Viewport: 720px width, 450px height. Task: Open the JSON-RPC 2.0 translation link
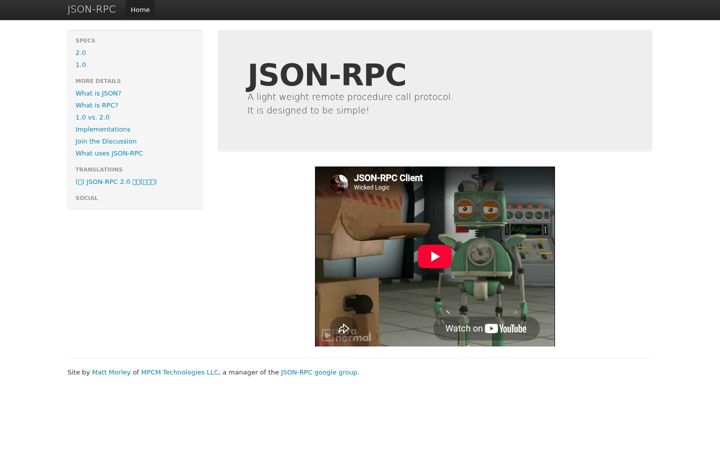click(x=116, y=182)
